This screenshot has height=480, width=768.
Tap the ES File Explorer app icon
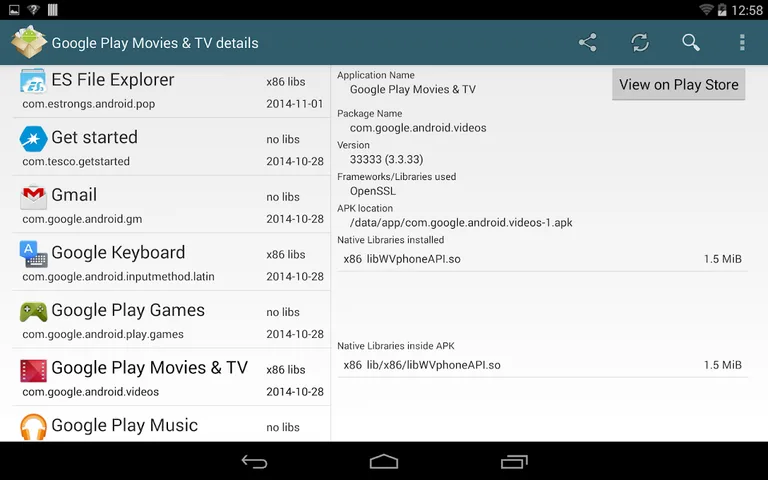33,81
